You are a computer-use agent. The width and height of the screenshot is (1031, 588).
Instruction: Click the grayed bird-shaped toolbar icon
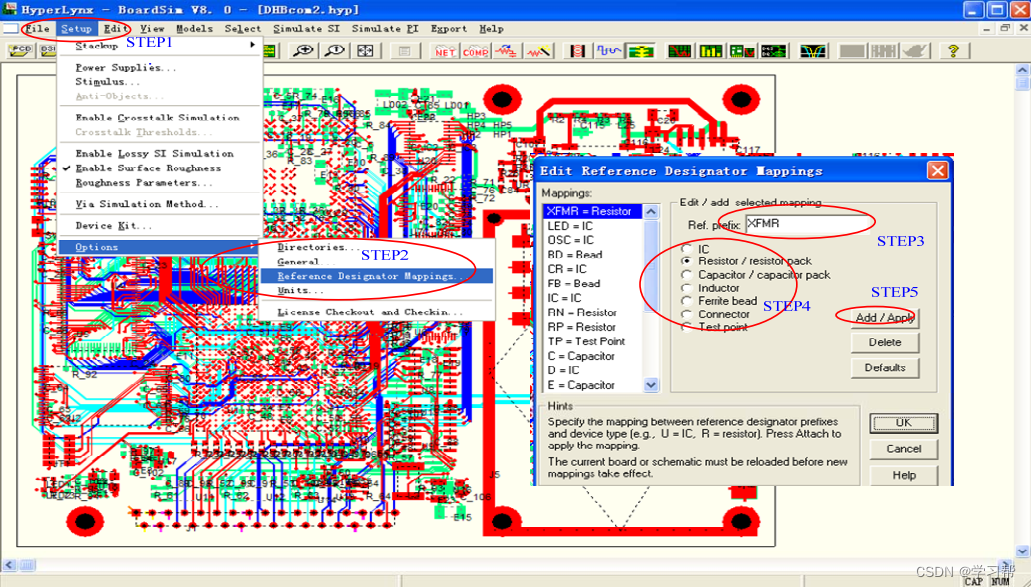pos(914,51)
